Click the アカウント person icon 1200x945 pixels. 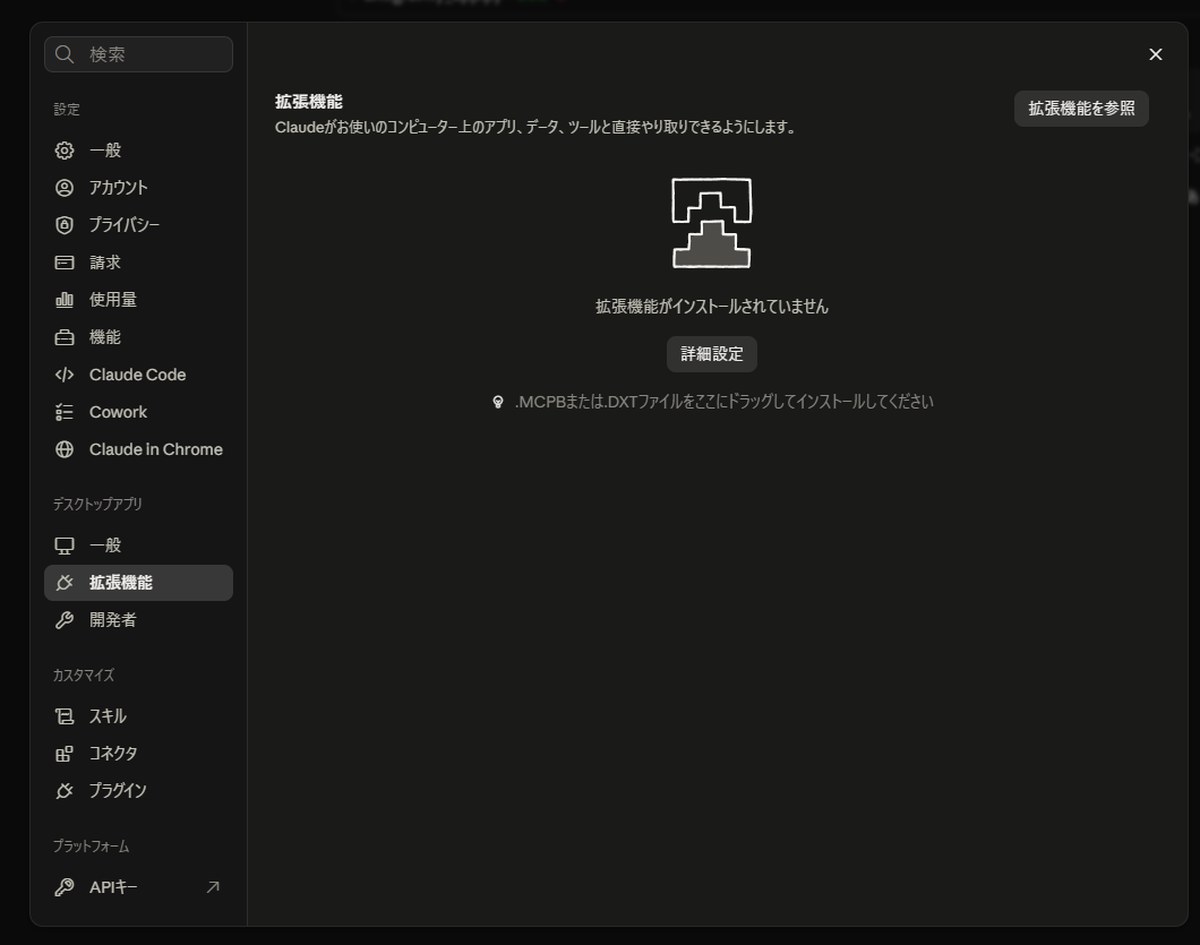tap(65, 188)
